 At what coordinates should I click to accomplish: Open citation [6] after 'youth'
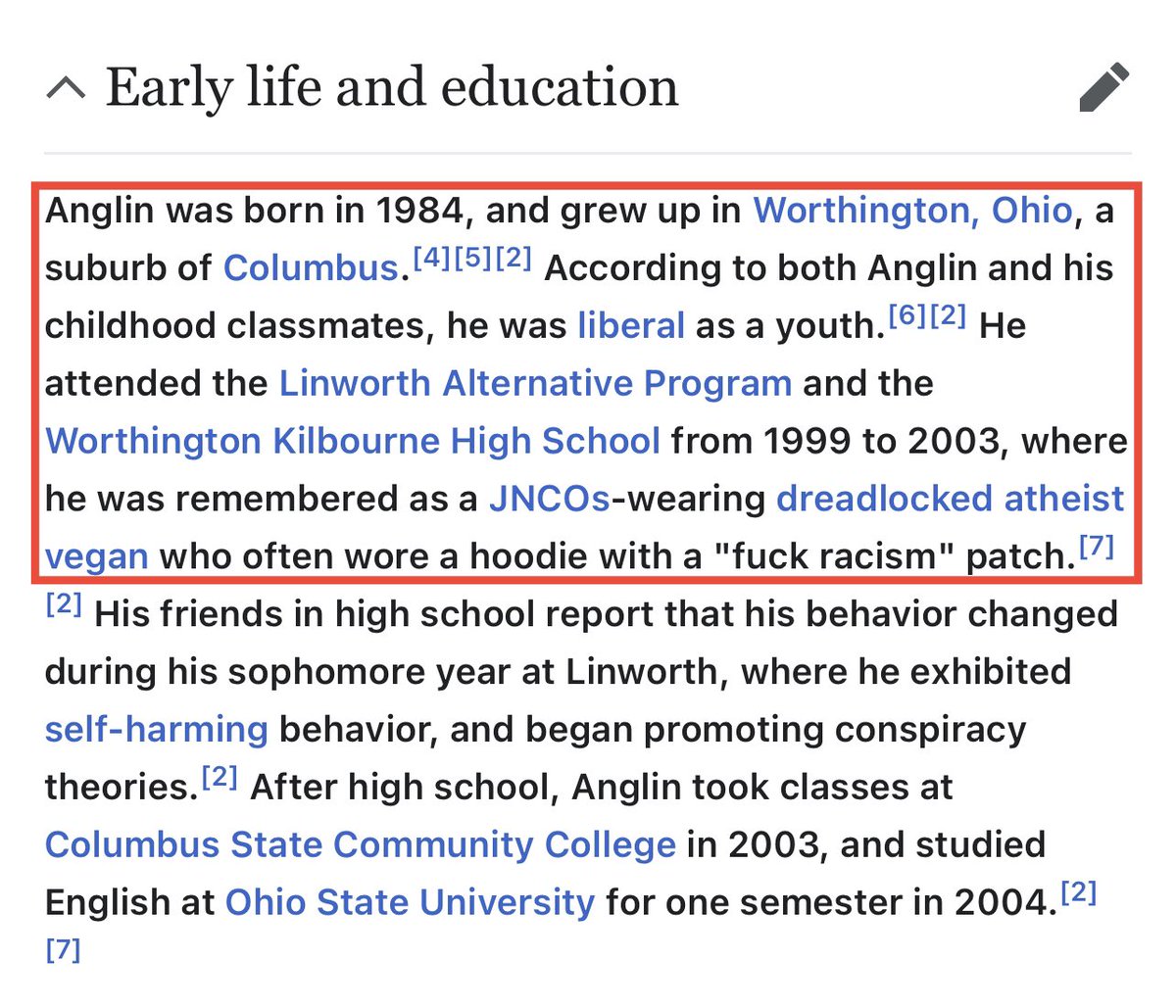point(906,315)
